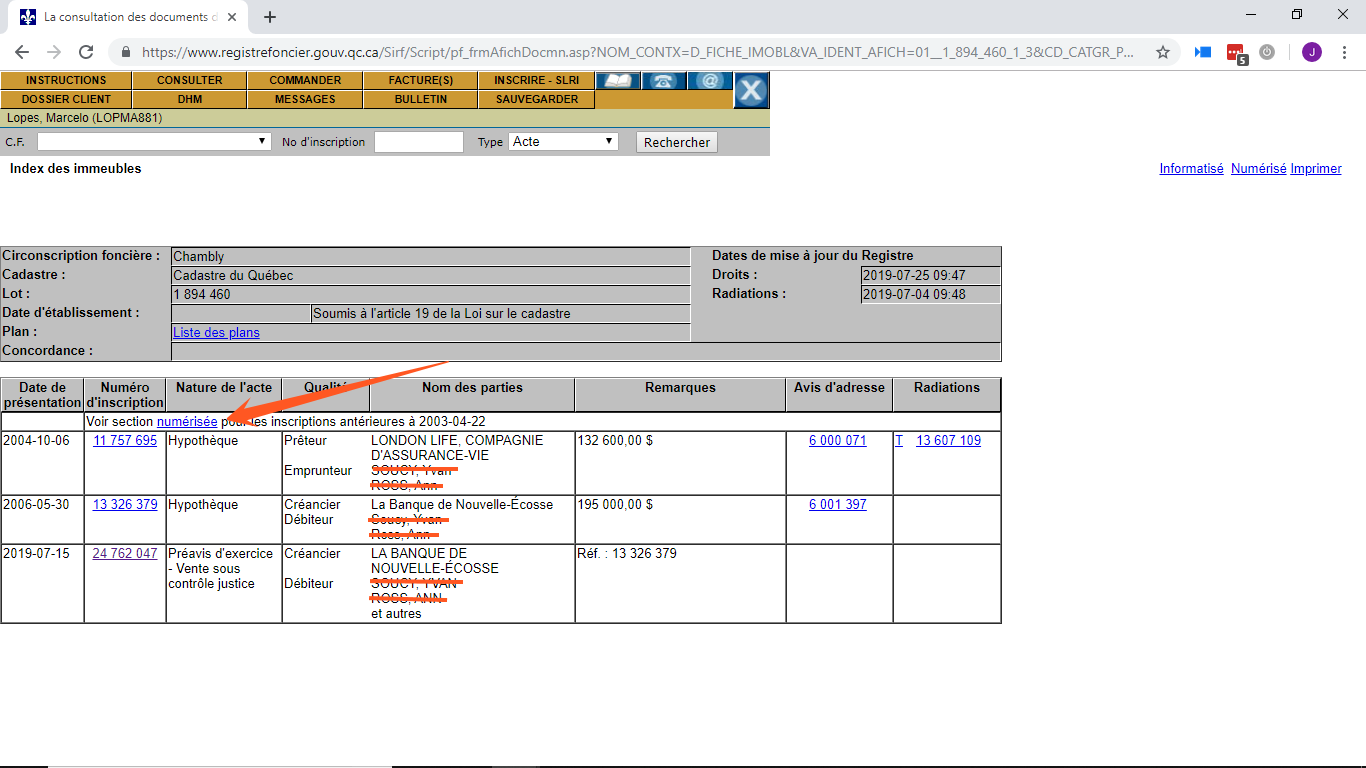The image size is (1366, 768).
Task: Click the blue X exit icon
Action: tap(751, 91)
